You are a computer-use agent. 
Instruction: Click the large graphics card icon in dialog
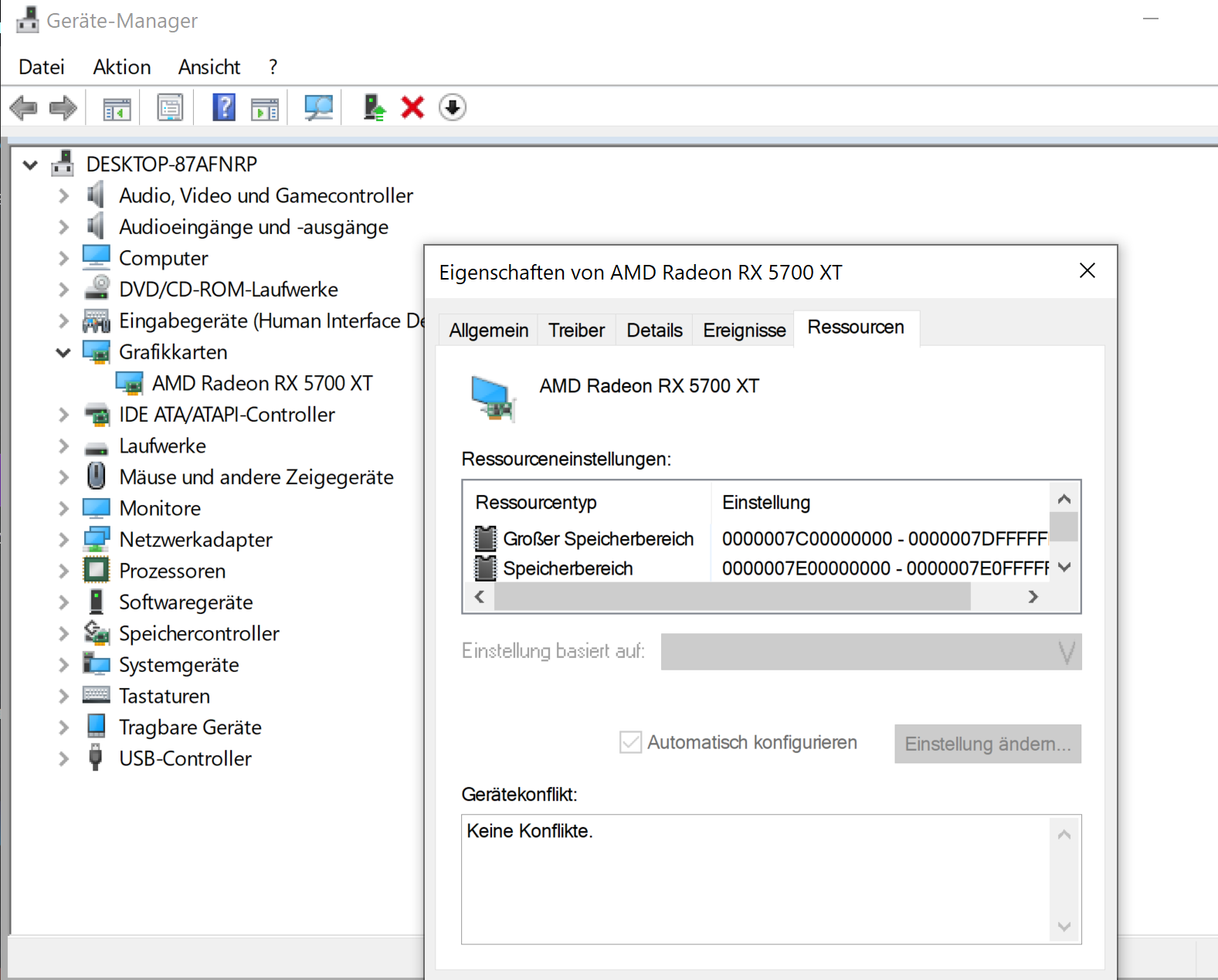point(494,398)
